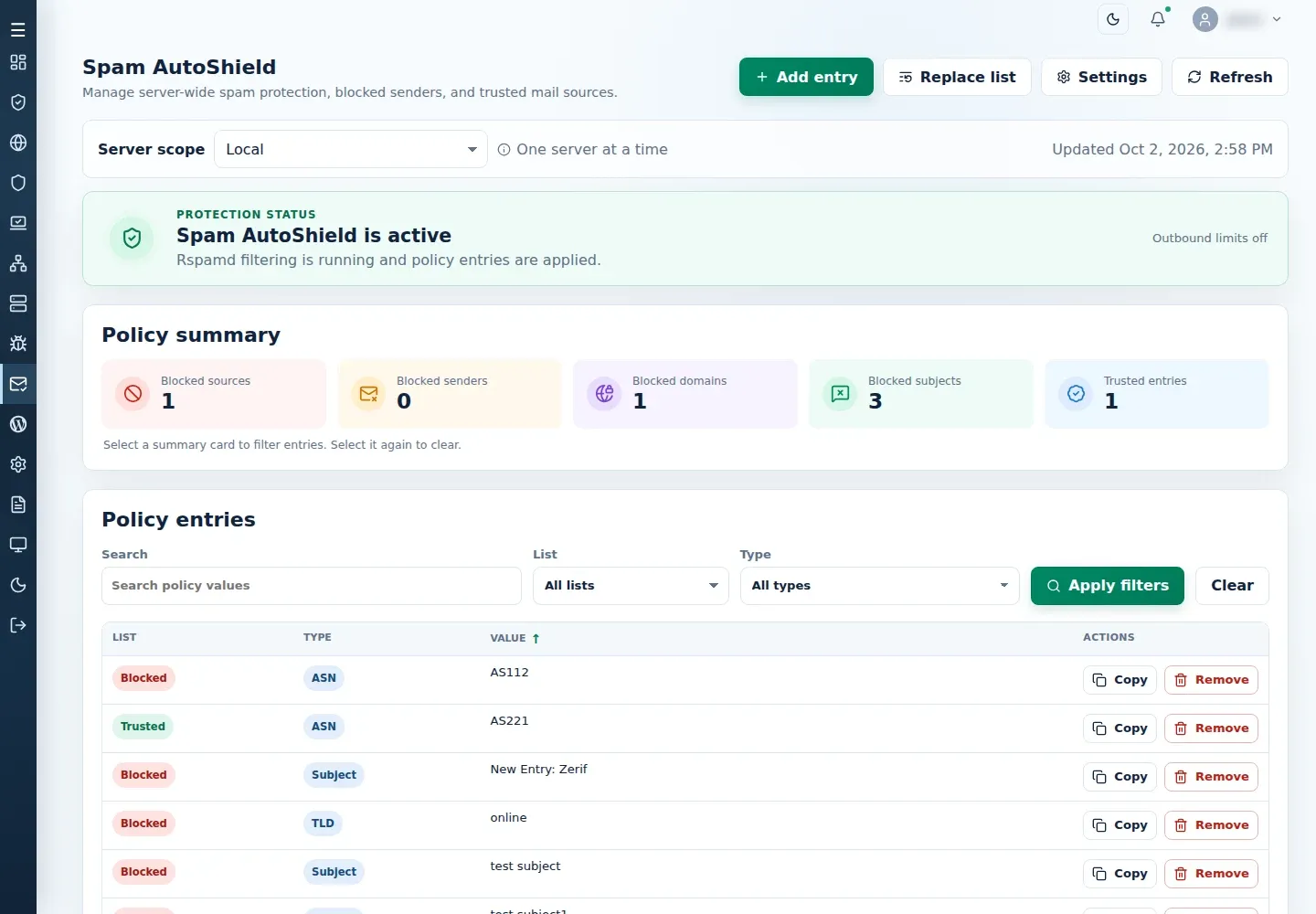This screenshot has height=914, width=1316.
Task: Focus the Search policy values field
Action: click(x=312, y=586)
